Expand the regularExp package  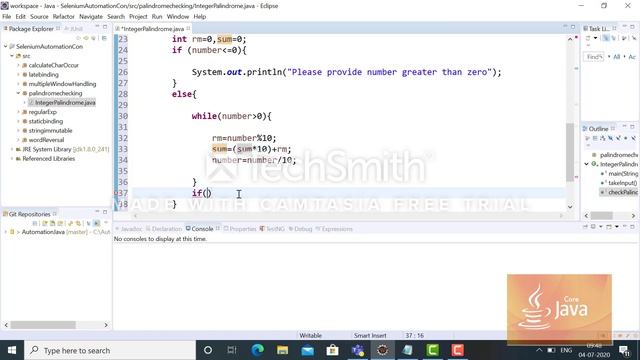[x=18, y=112]
